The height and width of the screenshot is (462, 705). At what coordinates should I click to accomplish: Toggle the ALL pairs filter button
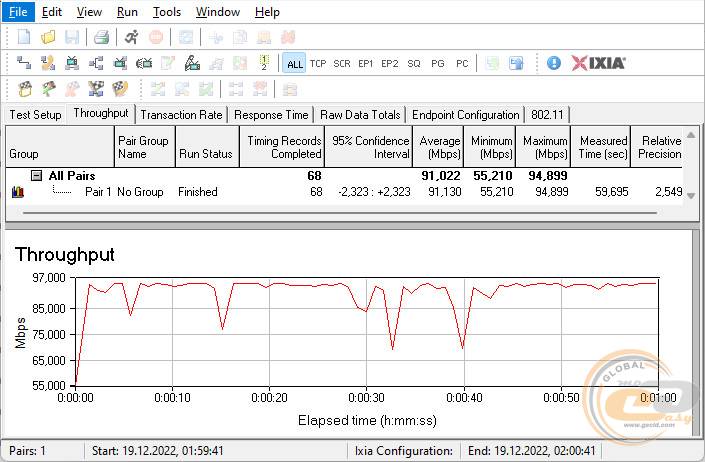tap(294, 64)
